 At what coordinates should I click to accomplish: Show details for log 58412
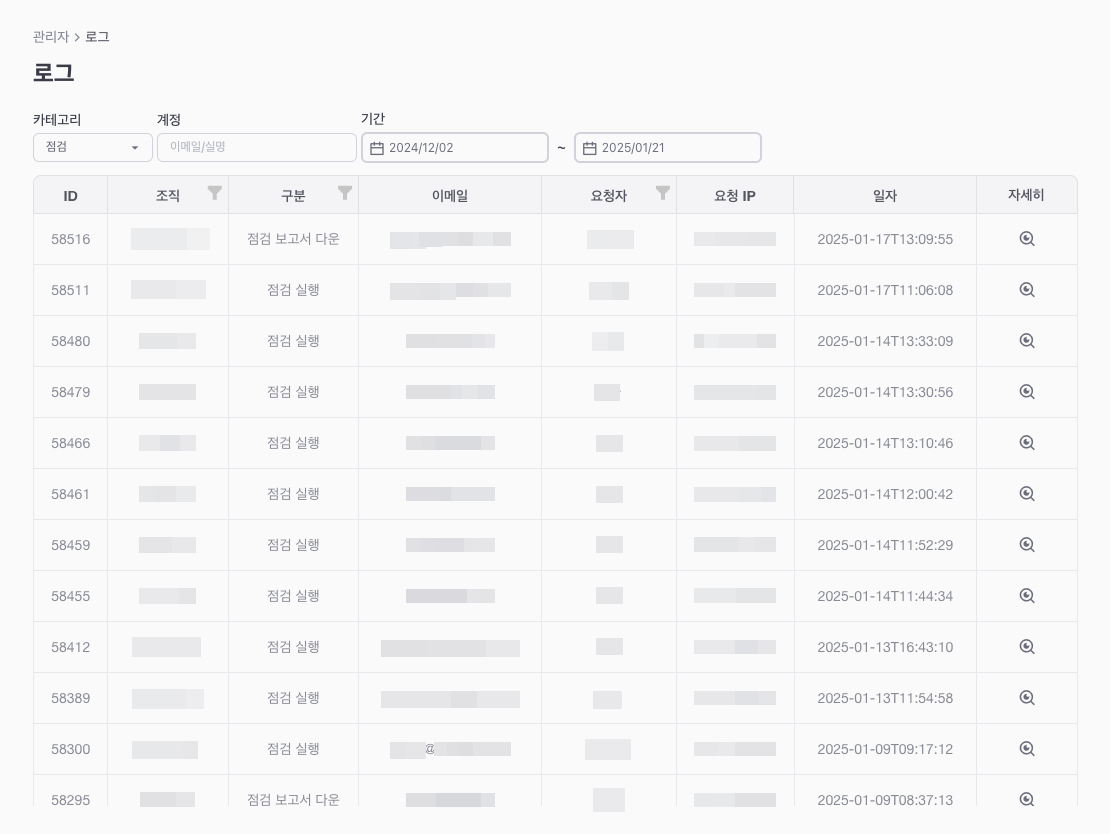coord(1026,647)
